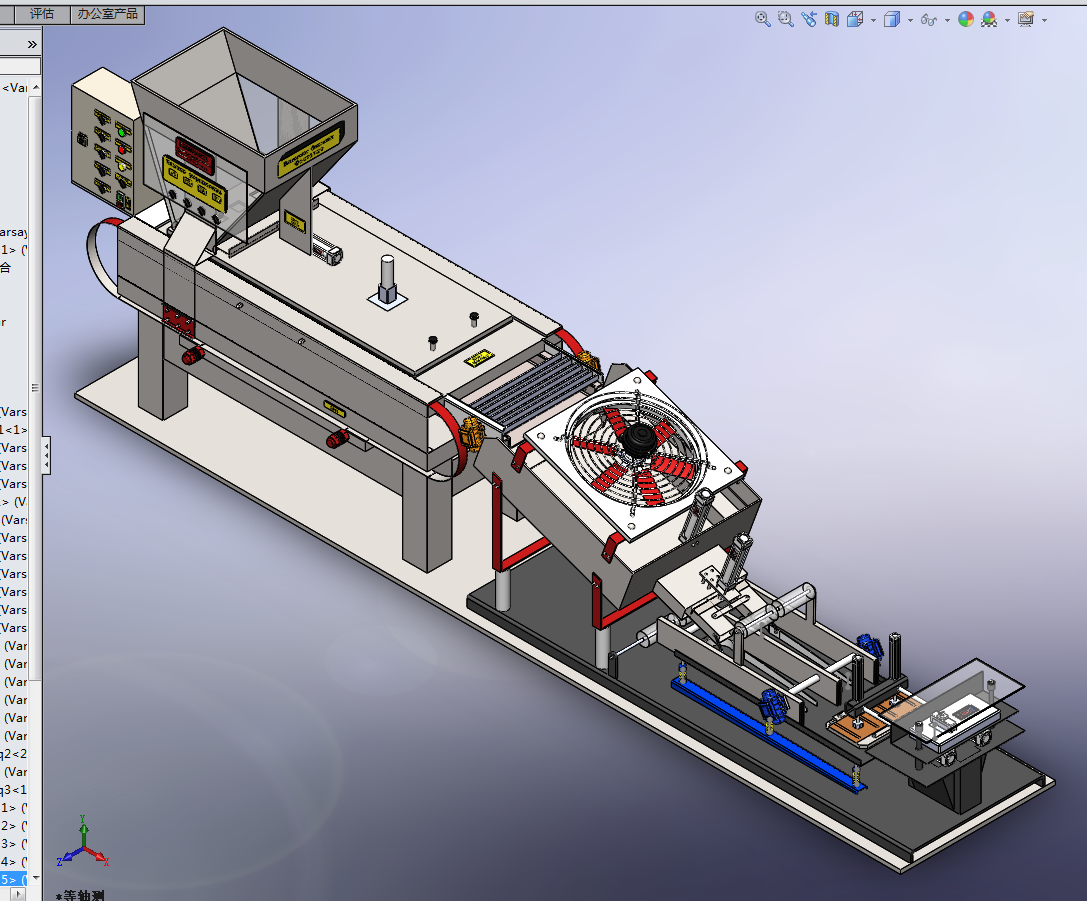Select the red-bladed fan in the model
This screenshot has height=901, width=1087.
coord(636,449)
